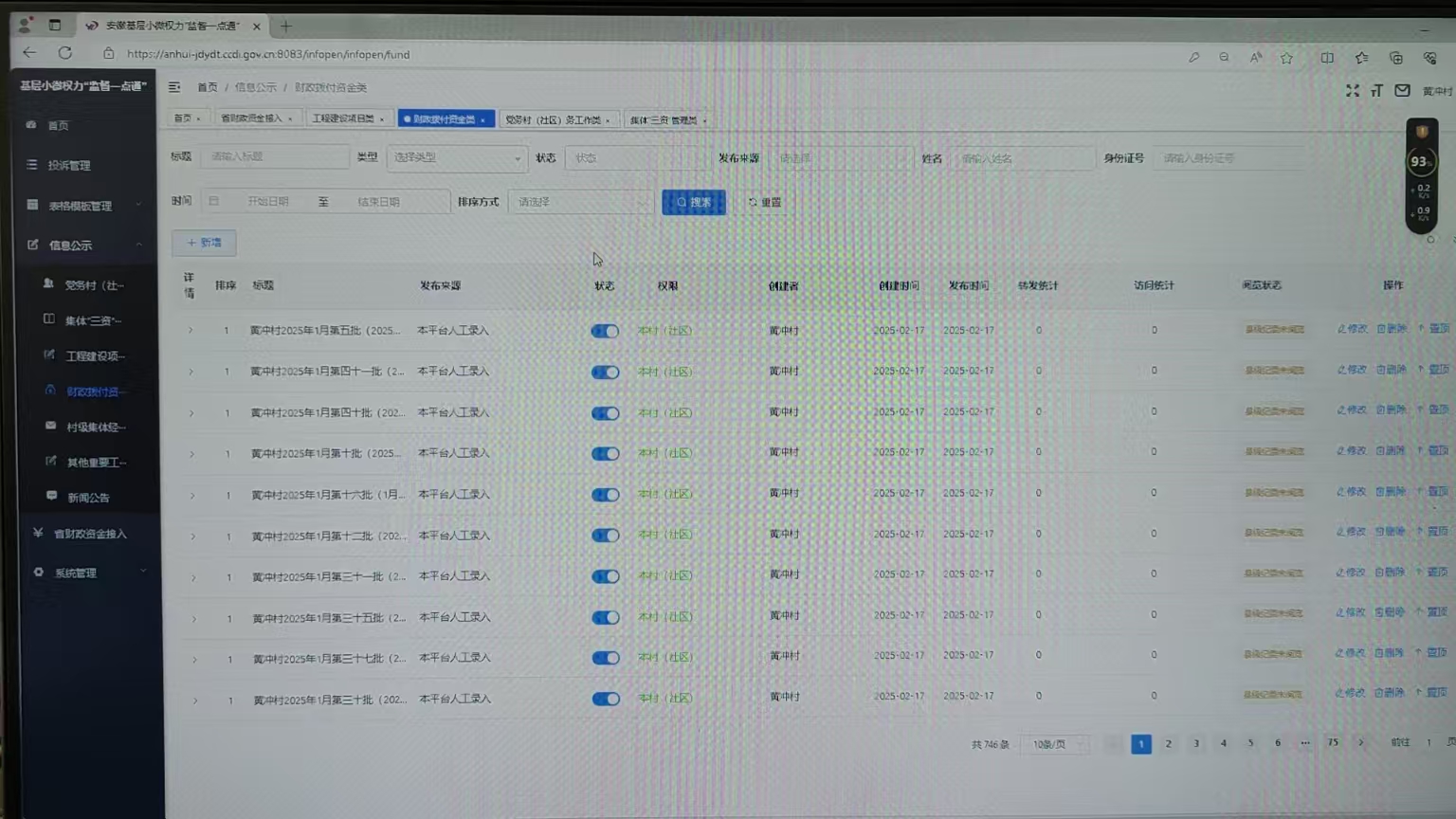Toggle status switch for 第十六批 row
The width and height of the screenshot is (1456, 819).
pyautogui.click(x=605, y=495)
